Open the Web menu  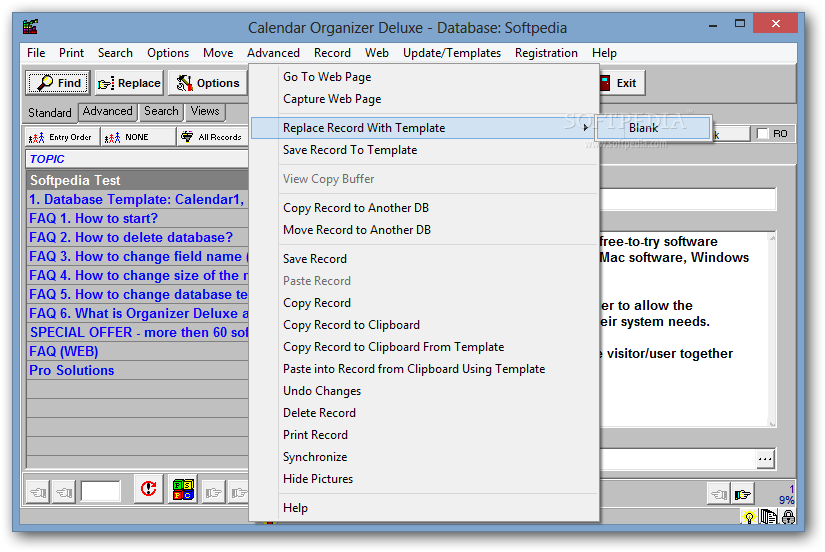377,53
